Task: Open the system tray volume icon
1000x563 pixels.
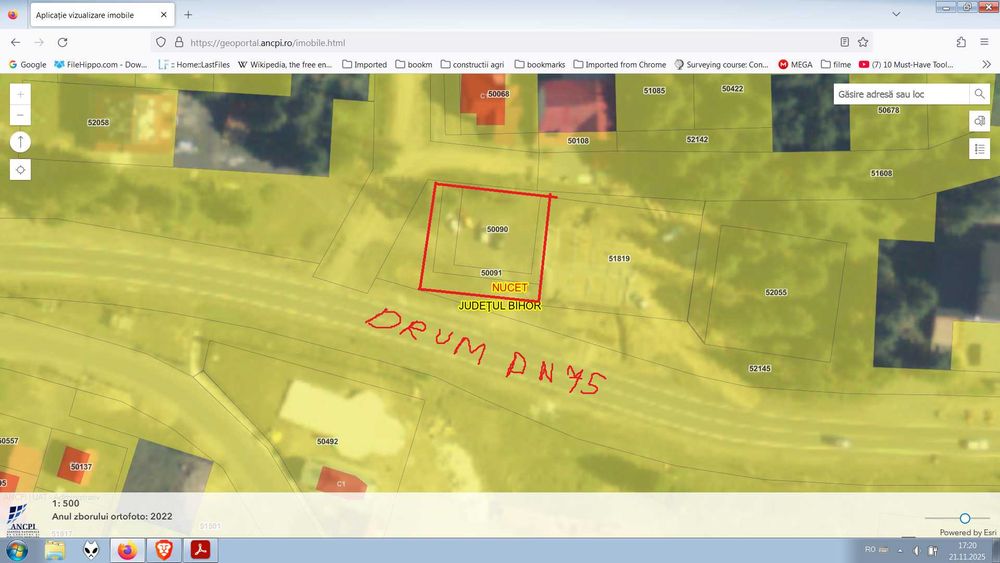Action: (916, 550)
